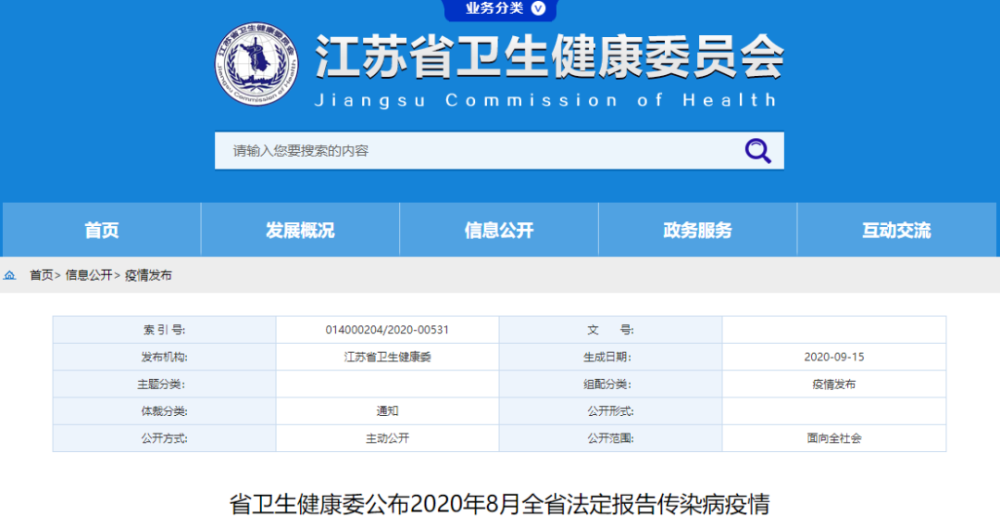Image resolution: width=1000 pixels, height=529 pixels.
Task: Click the 通知 cell in table
Action: pos(387,411)
